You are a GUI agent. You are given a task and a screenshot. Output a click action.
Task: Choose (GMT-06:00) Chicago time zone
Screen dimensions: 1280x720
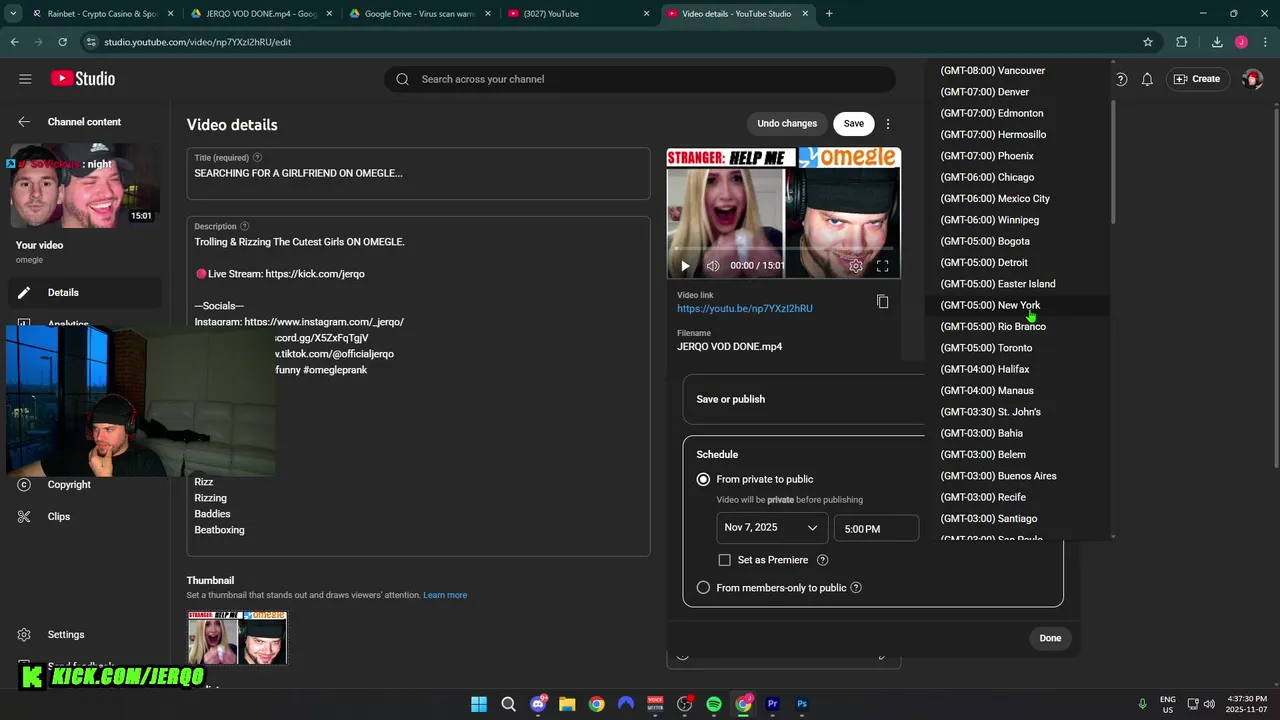tap(1018, 177)
